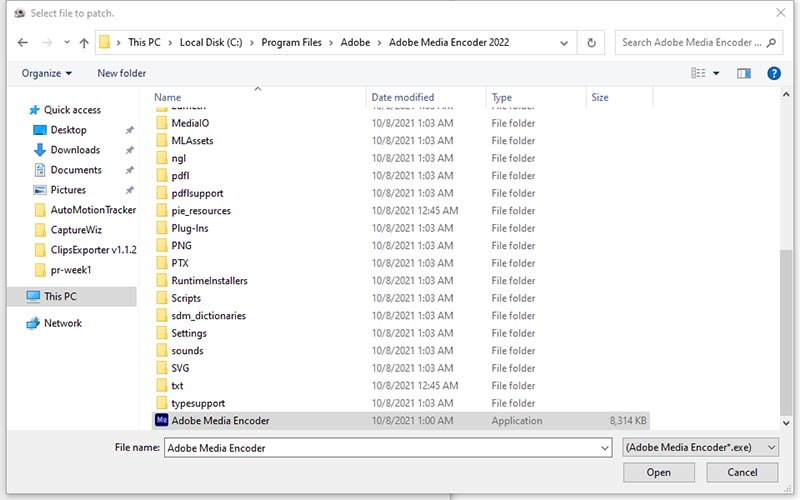800x500 pixels.
Task: Go up one folder level arrow
Action: [84, 43]
